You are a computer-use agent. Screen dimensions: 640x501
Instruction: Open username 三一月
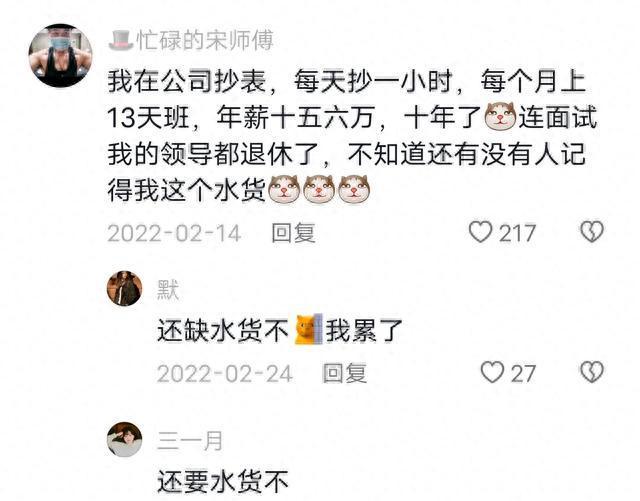click(190, 441)
